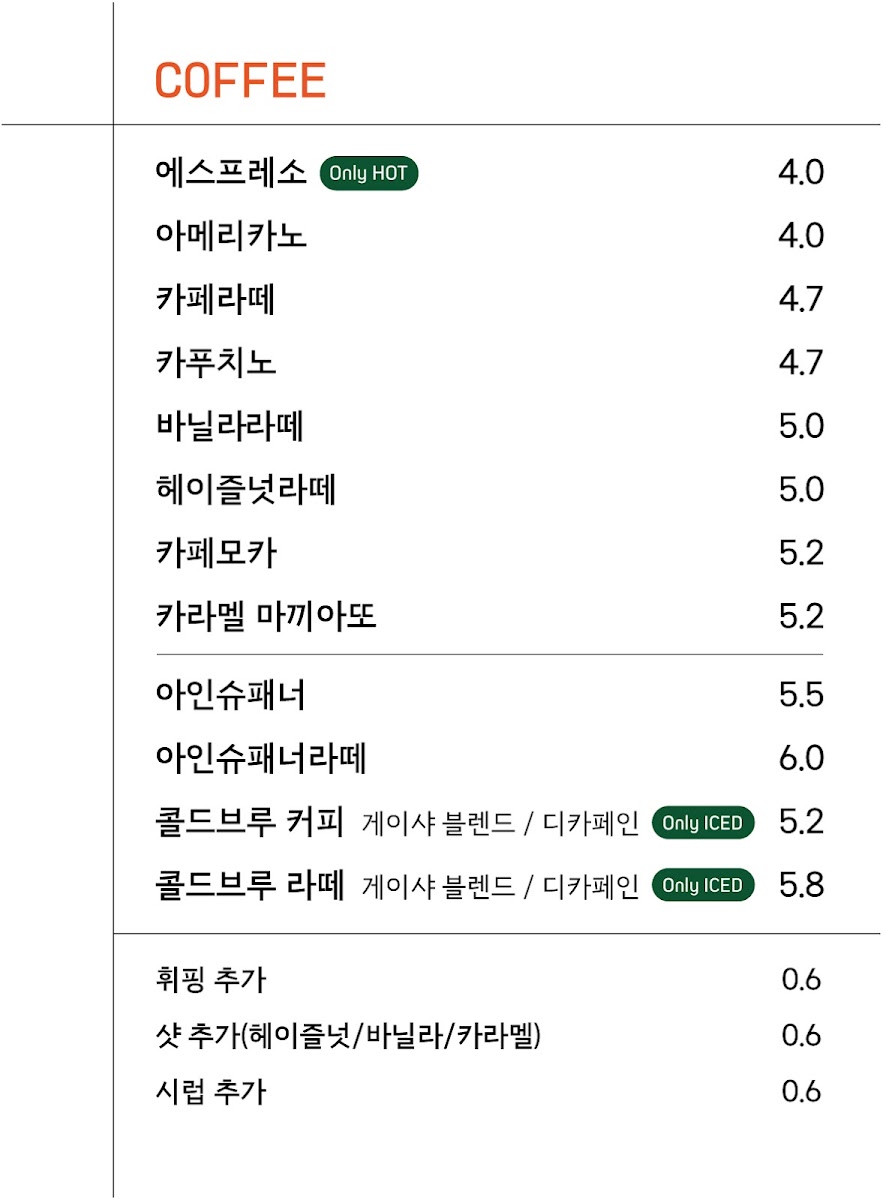883x1200 pixels.
Task: Select the 시럽 추가 add-on option
Action: 211,1091
